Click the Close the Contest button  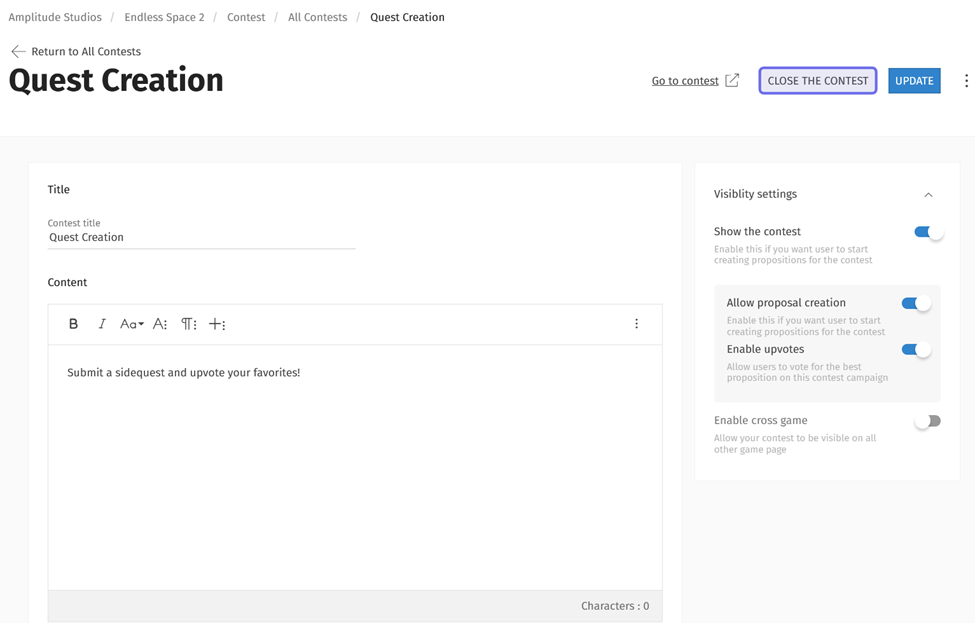tap(817, 81)
